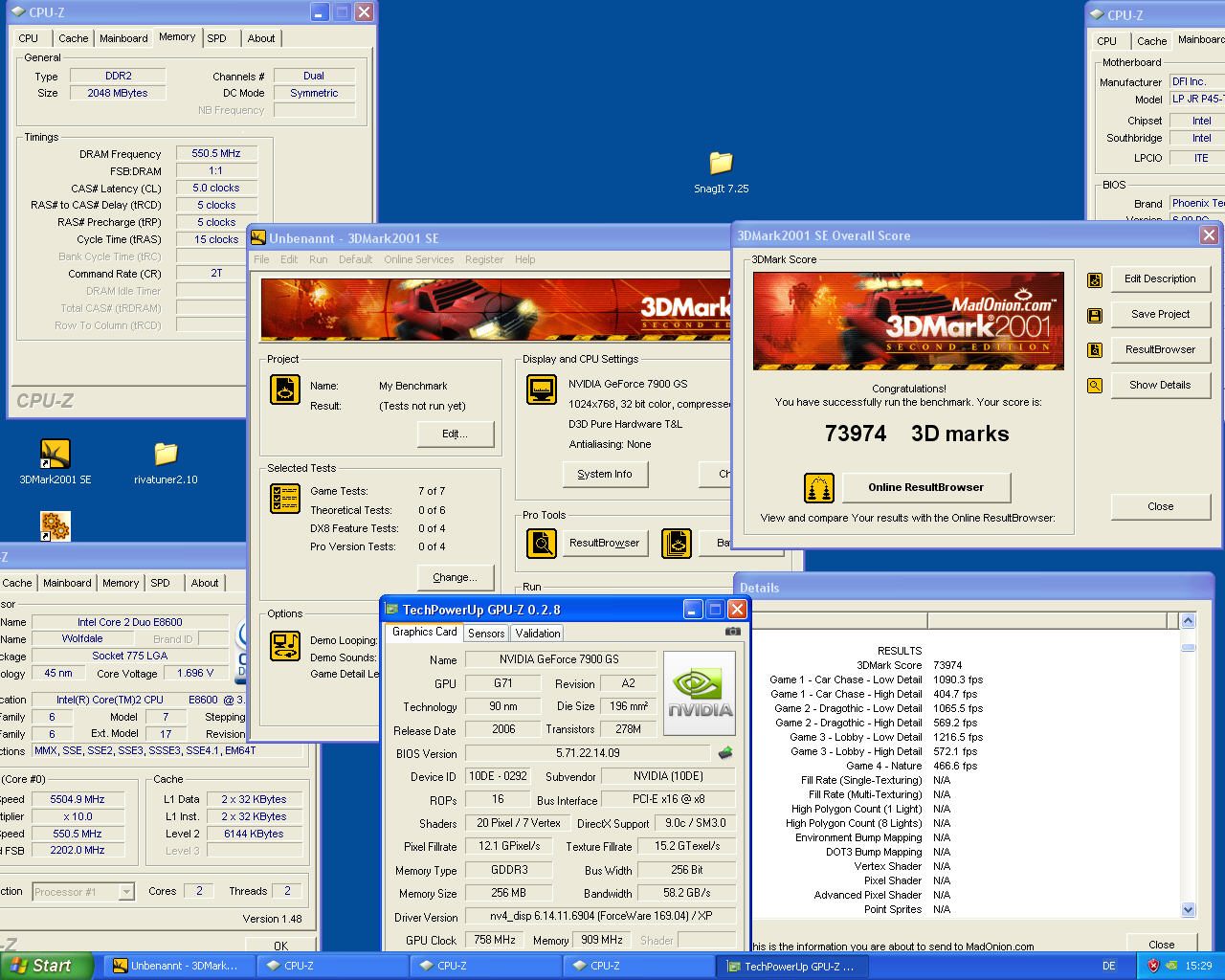The width and height of the screenshot is (1225, 980).
Task: Click the Core Speed 5504.9 MHz value
Action: coord(78,799)
